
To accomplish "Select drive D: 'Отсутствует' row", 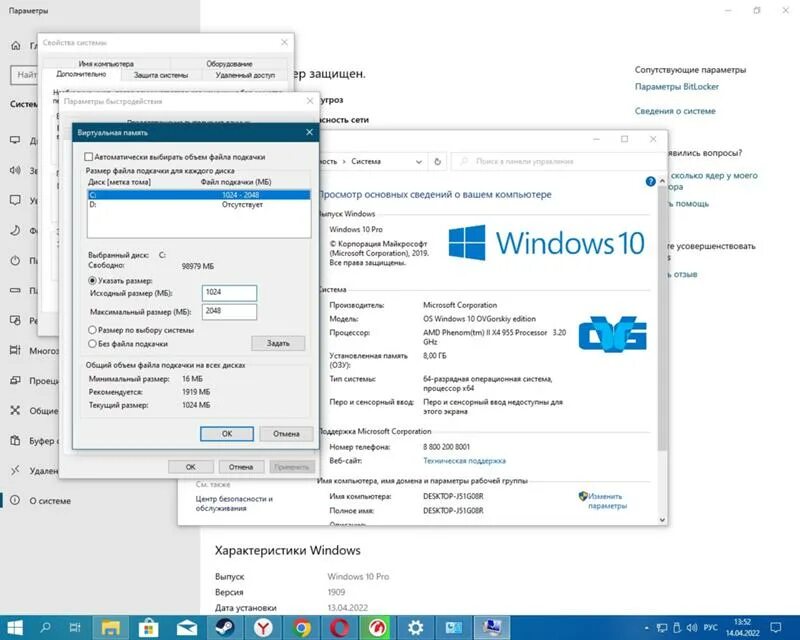I will [x=199, y=205].
